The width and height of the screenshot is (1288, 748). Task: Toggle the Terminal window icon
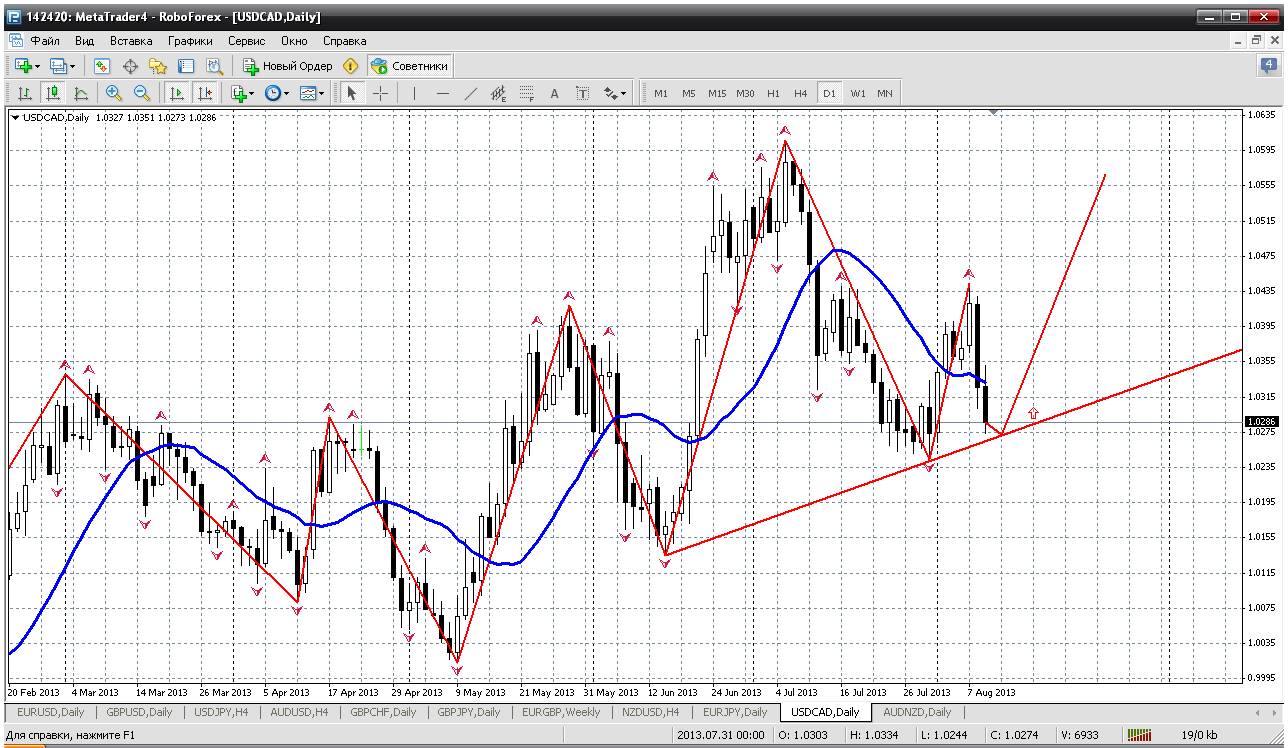pos(185,66)
